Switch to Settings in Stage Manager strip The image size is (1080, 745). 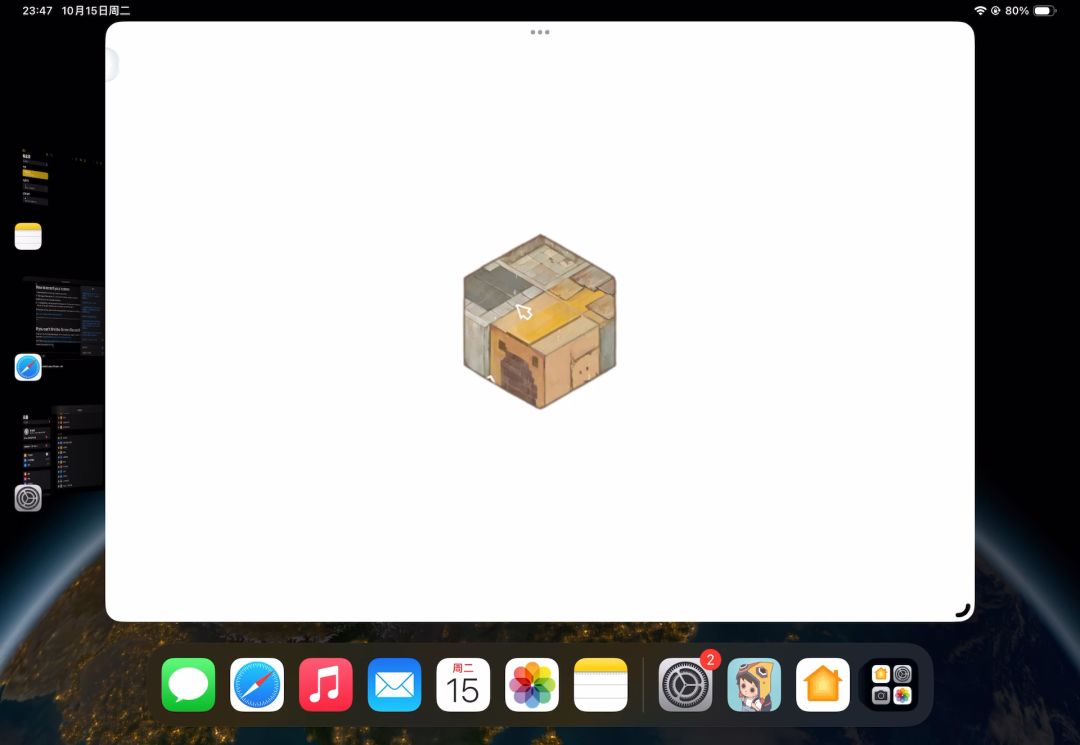[28, 498]
